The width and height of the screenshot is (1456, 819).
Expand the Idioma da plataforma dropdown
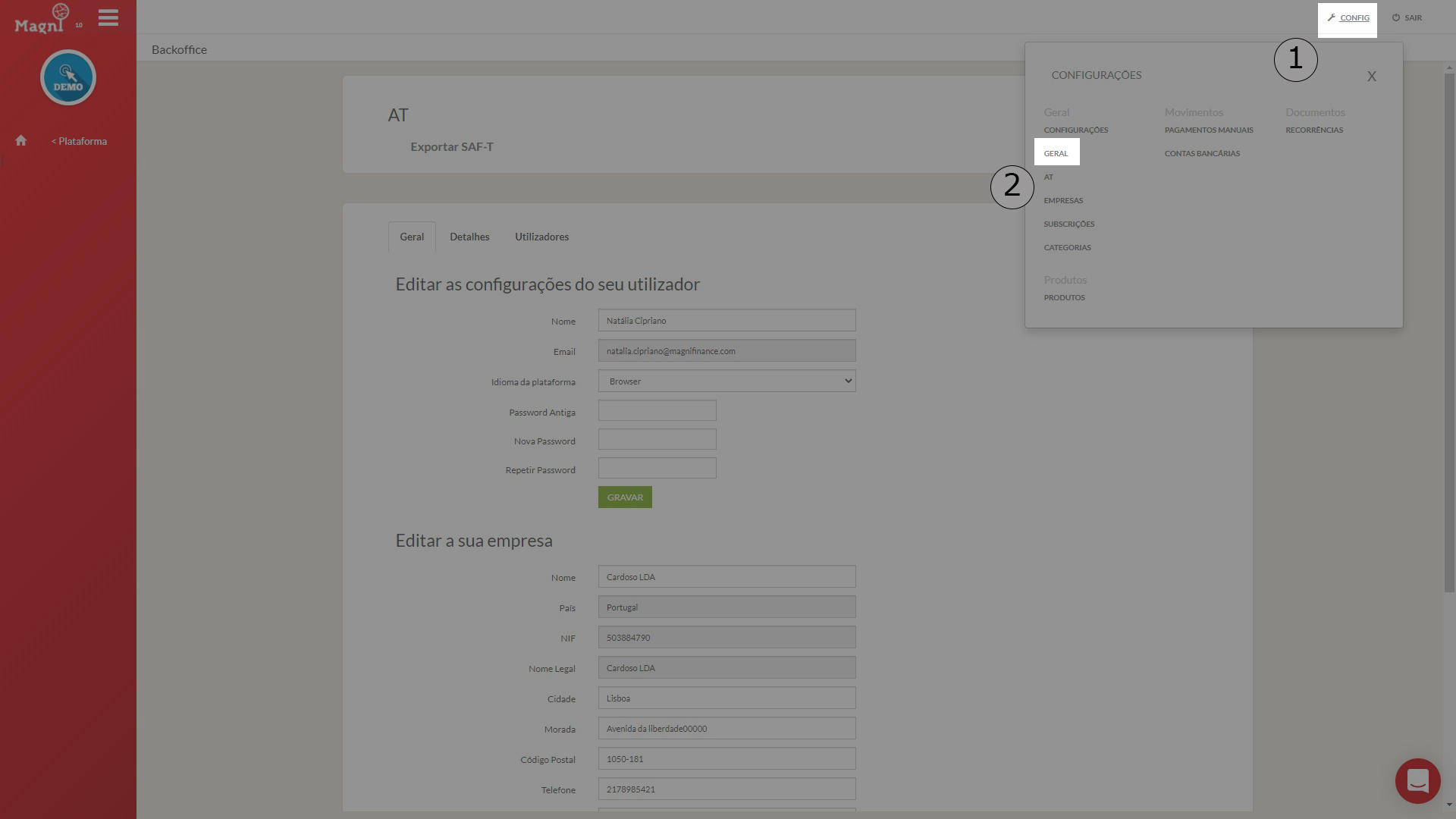point(726,381)
